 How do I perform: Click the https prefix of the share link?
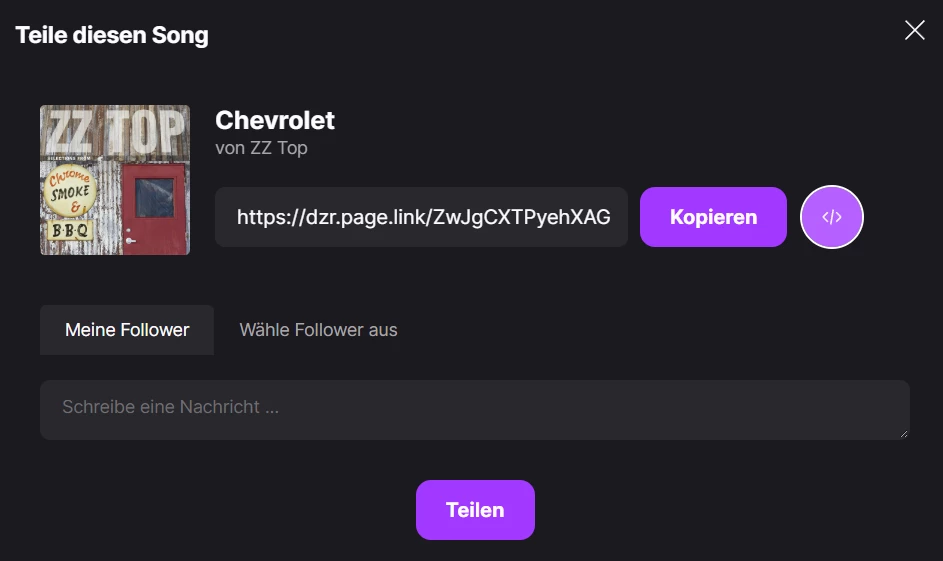[263, 217]
